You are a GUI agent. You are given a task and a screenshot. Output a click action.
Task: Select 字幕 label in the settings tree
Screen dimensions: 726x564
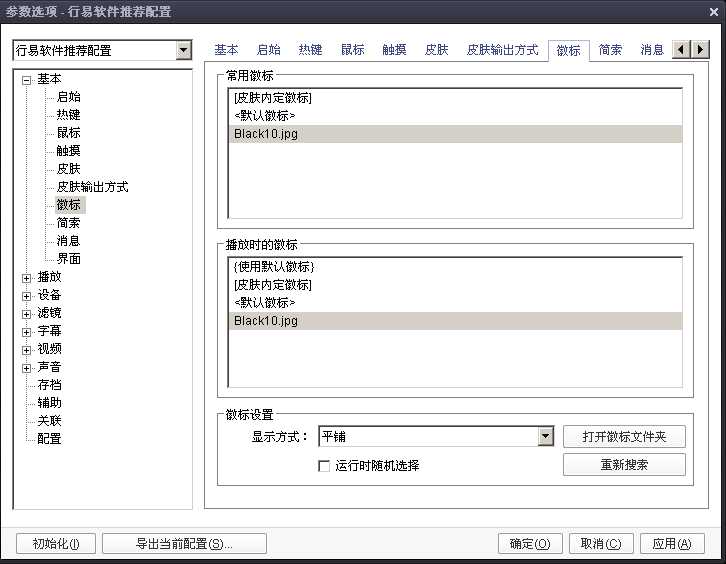coord(50,331)
